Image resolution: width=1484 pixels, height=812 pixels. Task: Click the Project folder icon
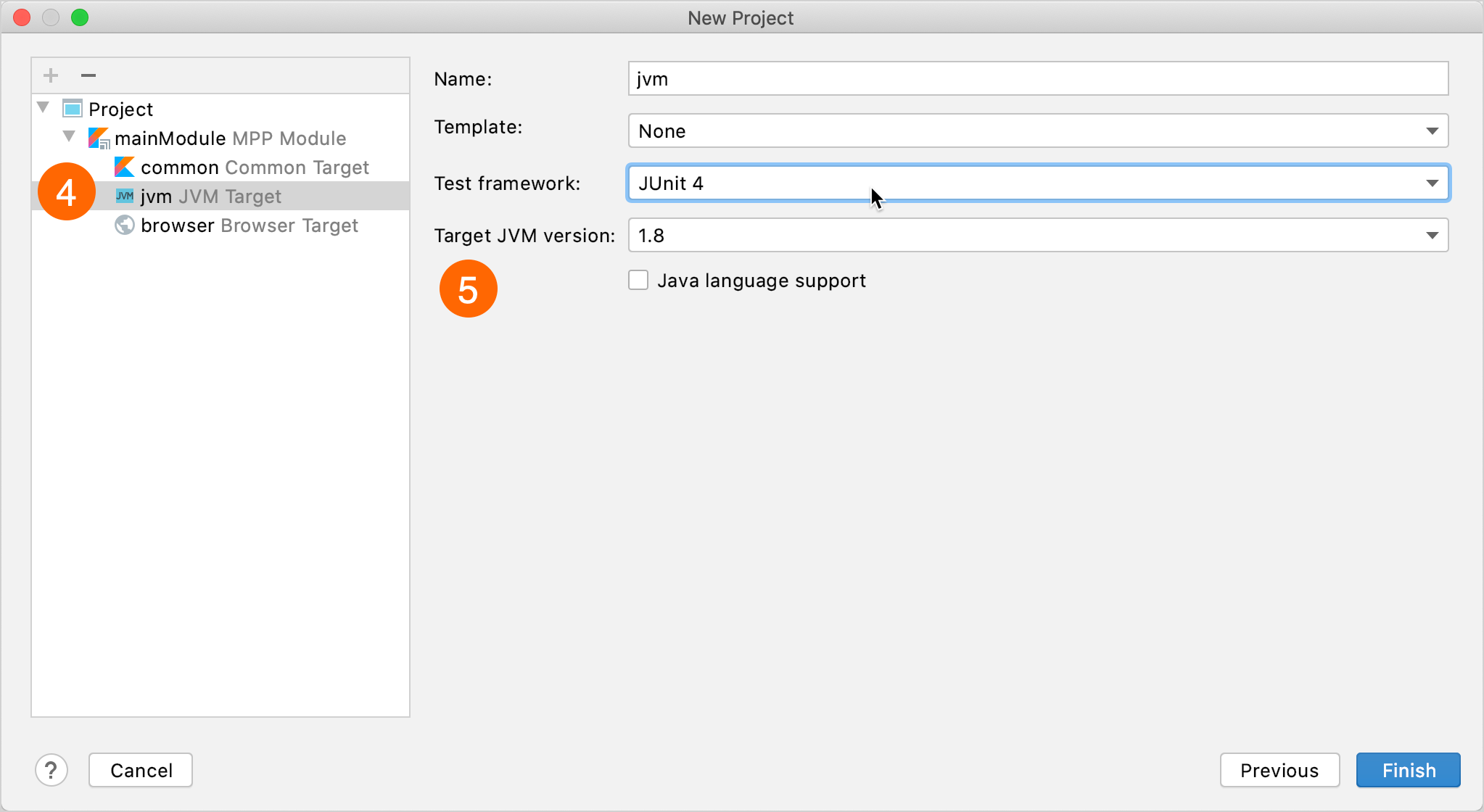click(x=73, y=109)
